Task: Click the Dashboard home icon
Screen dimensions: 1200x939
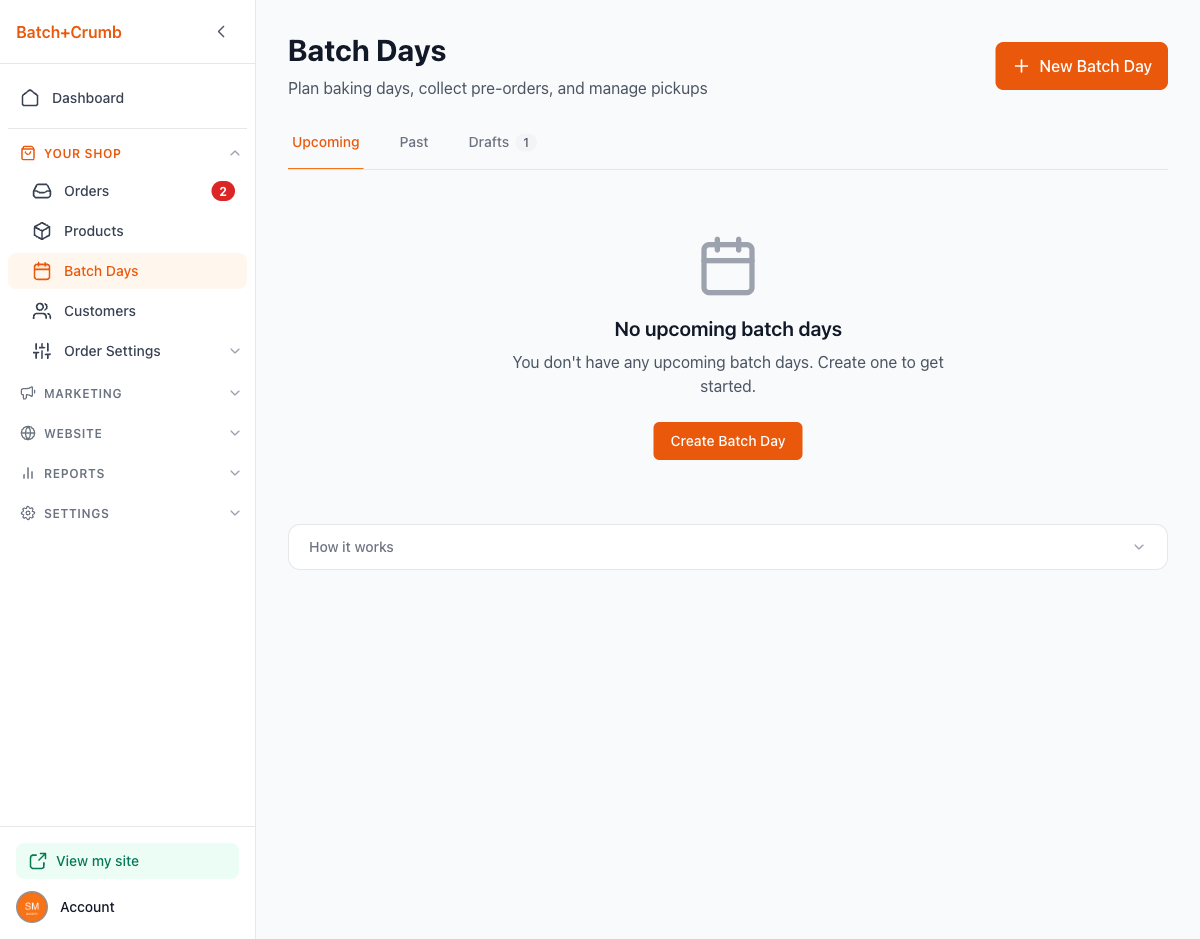Action: (x=30, y=98)
